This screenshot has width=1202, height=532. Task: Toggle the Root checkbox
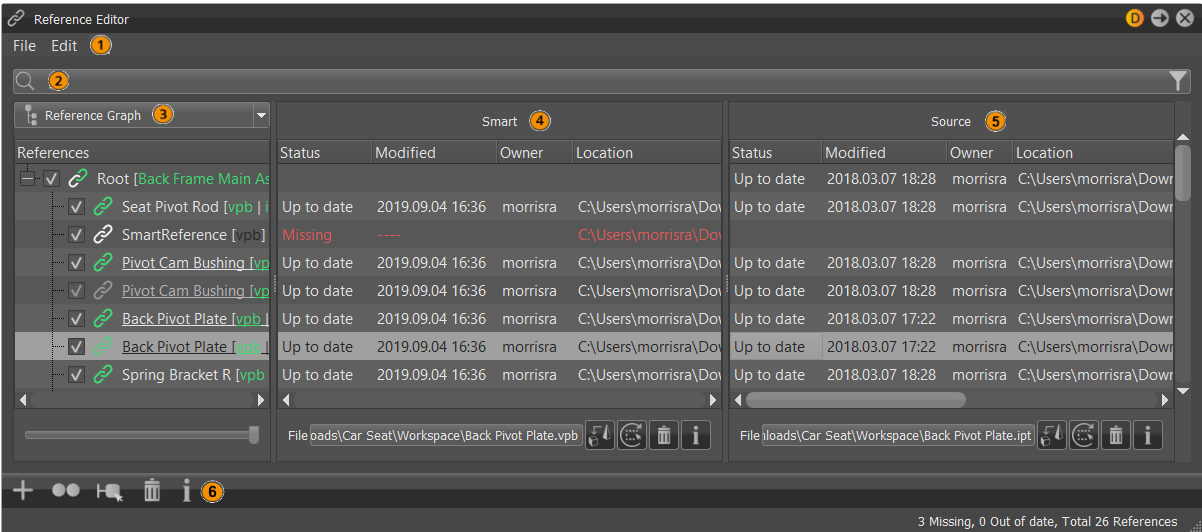click(x=52, y=179)
